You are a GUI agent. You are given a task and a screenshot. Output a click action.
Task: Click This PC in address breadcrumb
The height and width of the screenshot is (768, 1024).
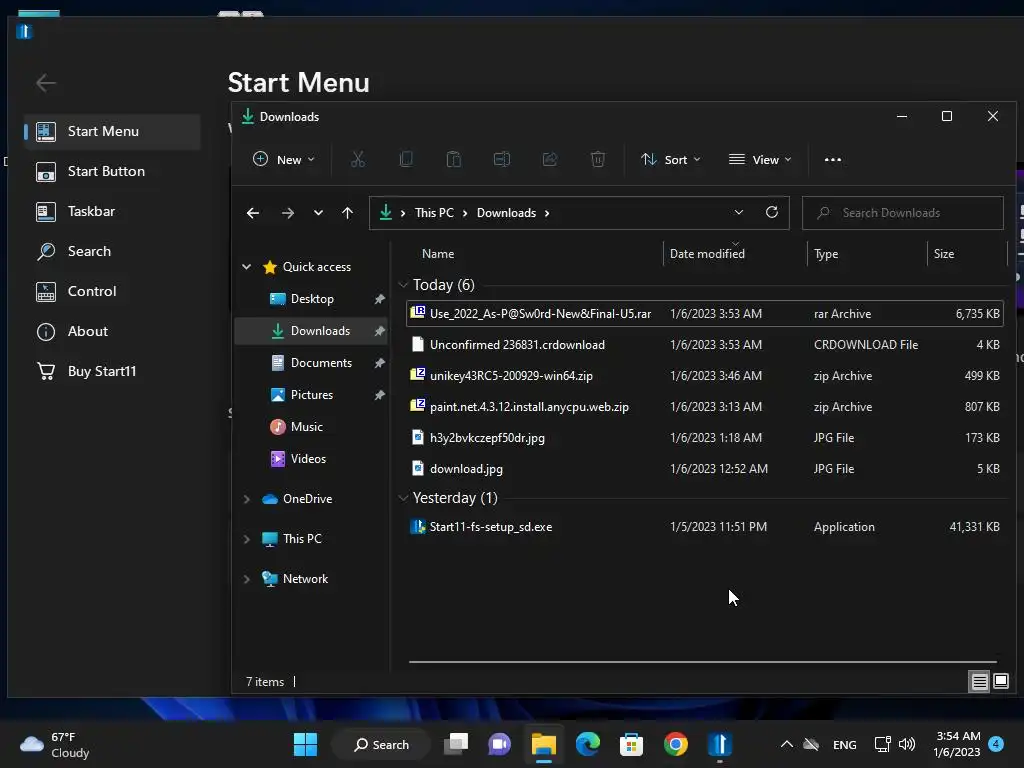(434, 213)
